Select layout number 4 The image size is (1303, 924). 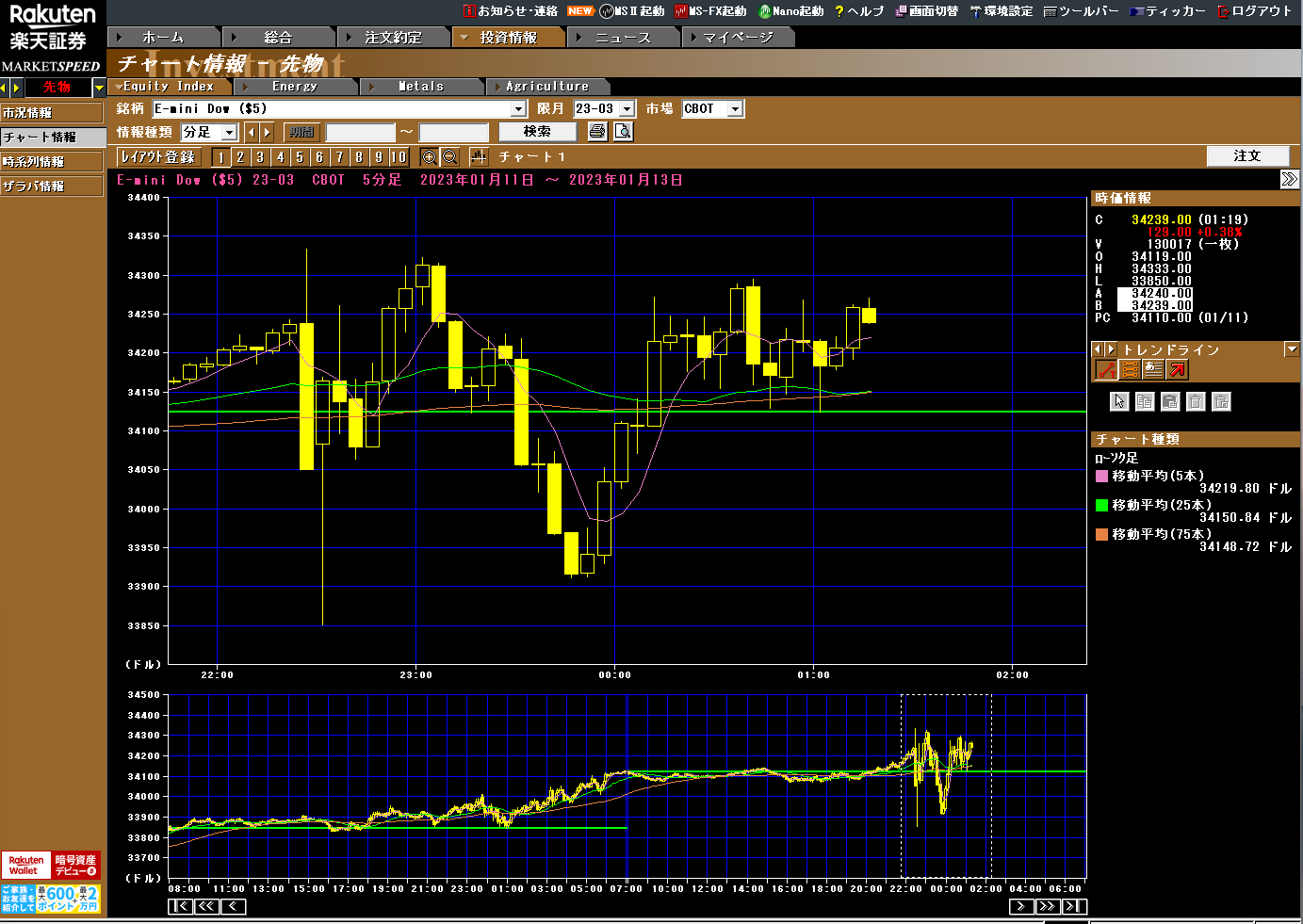280,157
